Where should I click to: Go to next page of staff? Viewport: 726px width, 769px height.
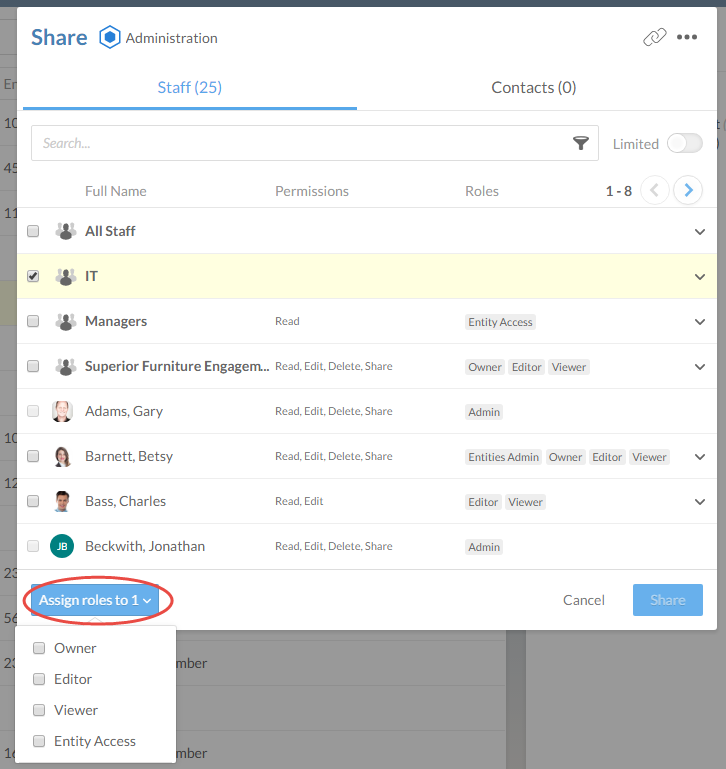[x=687, y=190]
